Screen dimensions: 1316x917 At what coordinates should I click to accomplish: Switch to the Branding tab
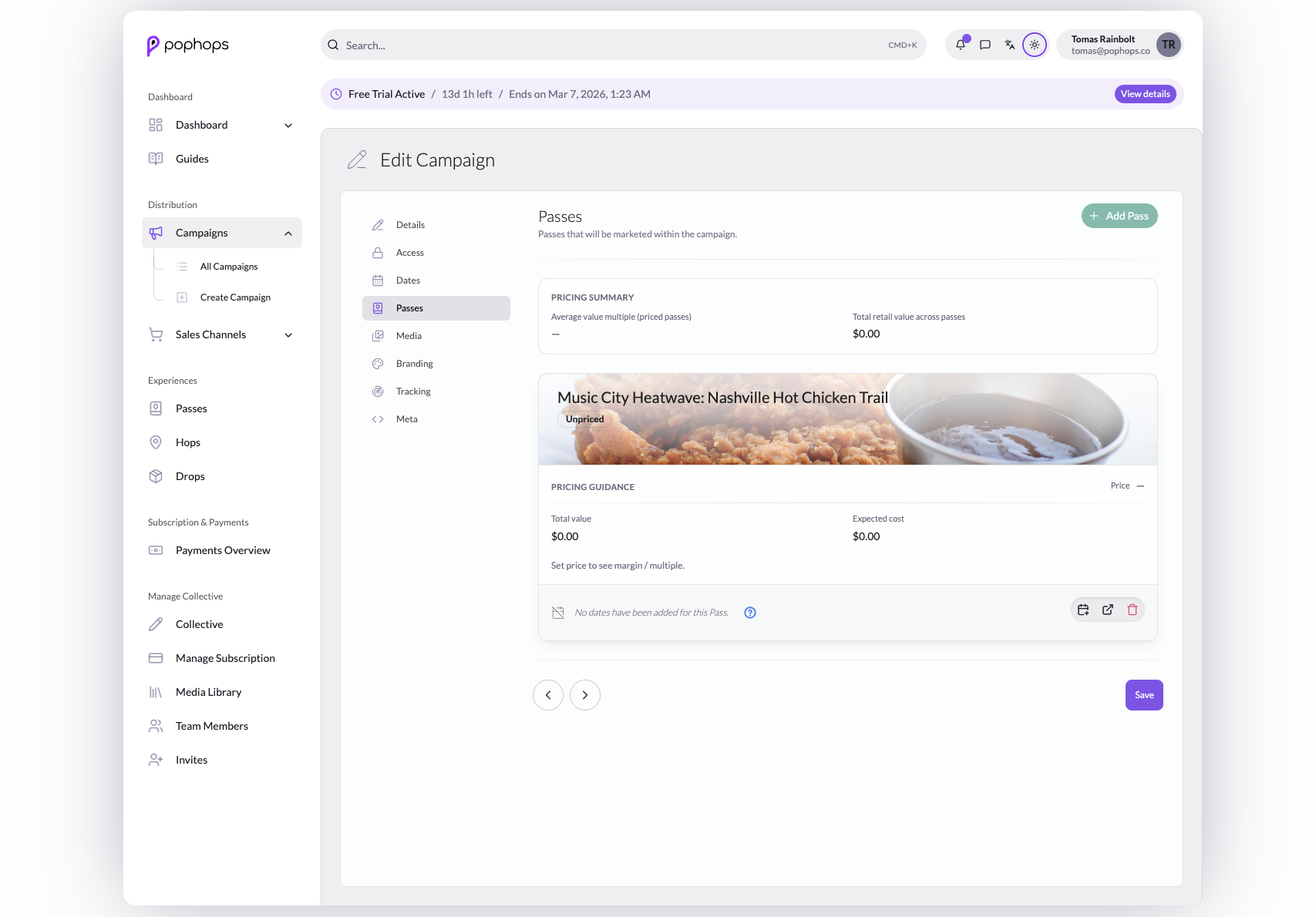coord(414,363)
